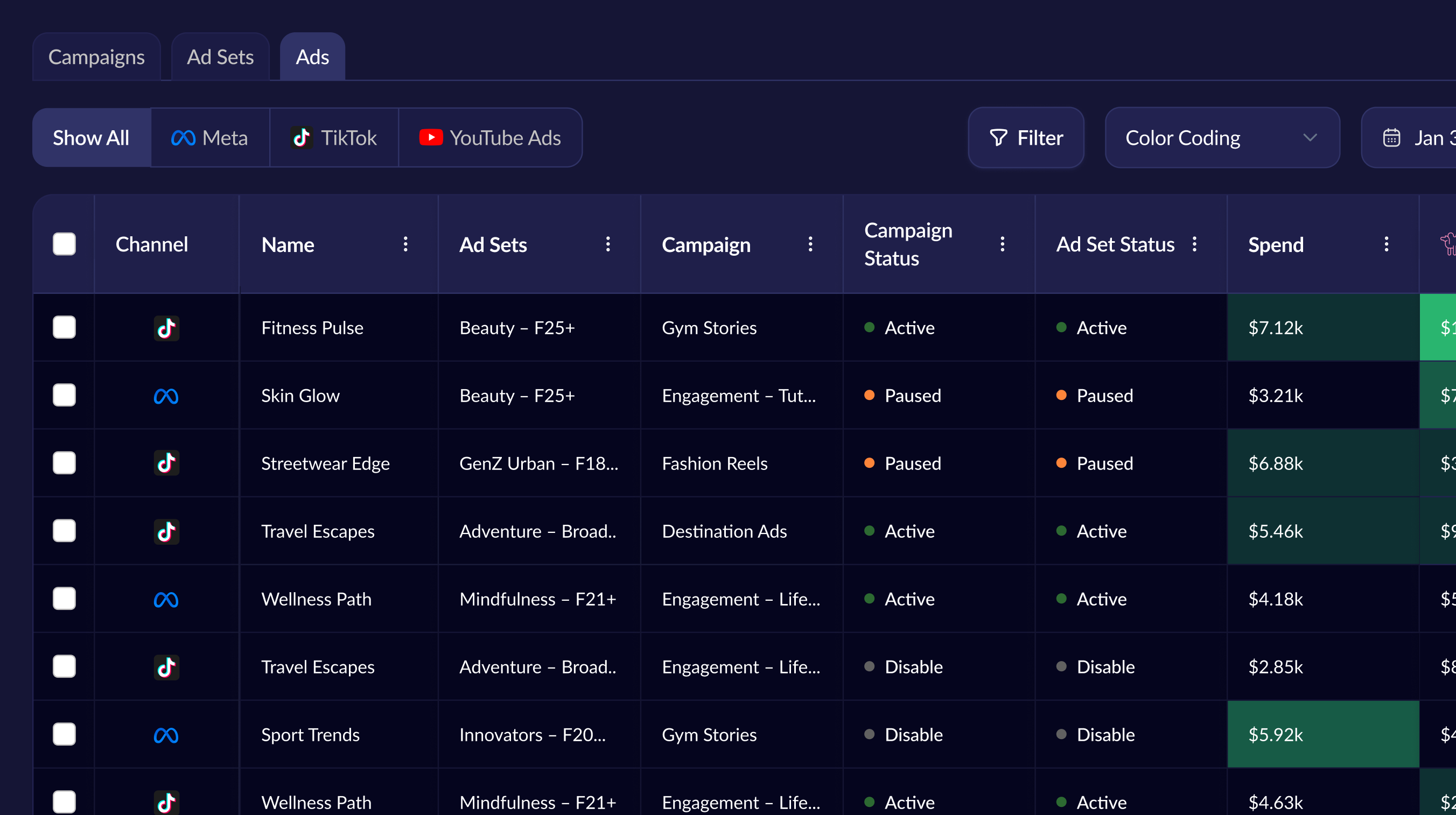
Task: Click the Meta icon in Skin Glow row
Action: [166, 396]
